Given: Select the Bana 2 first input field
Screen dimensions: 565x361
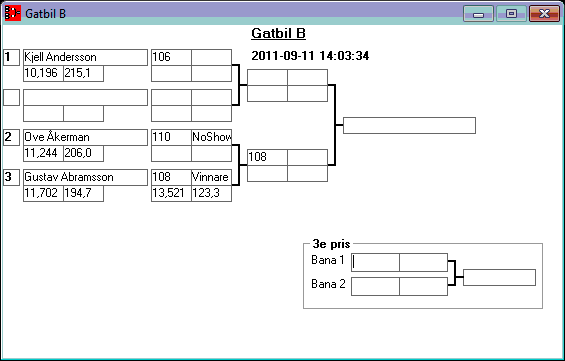Looking at the screenshot, I should click(x=375, y=286).
